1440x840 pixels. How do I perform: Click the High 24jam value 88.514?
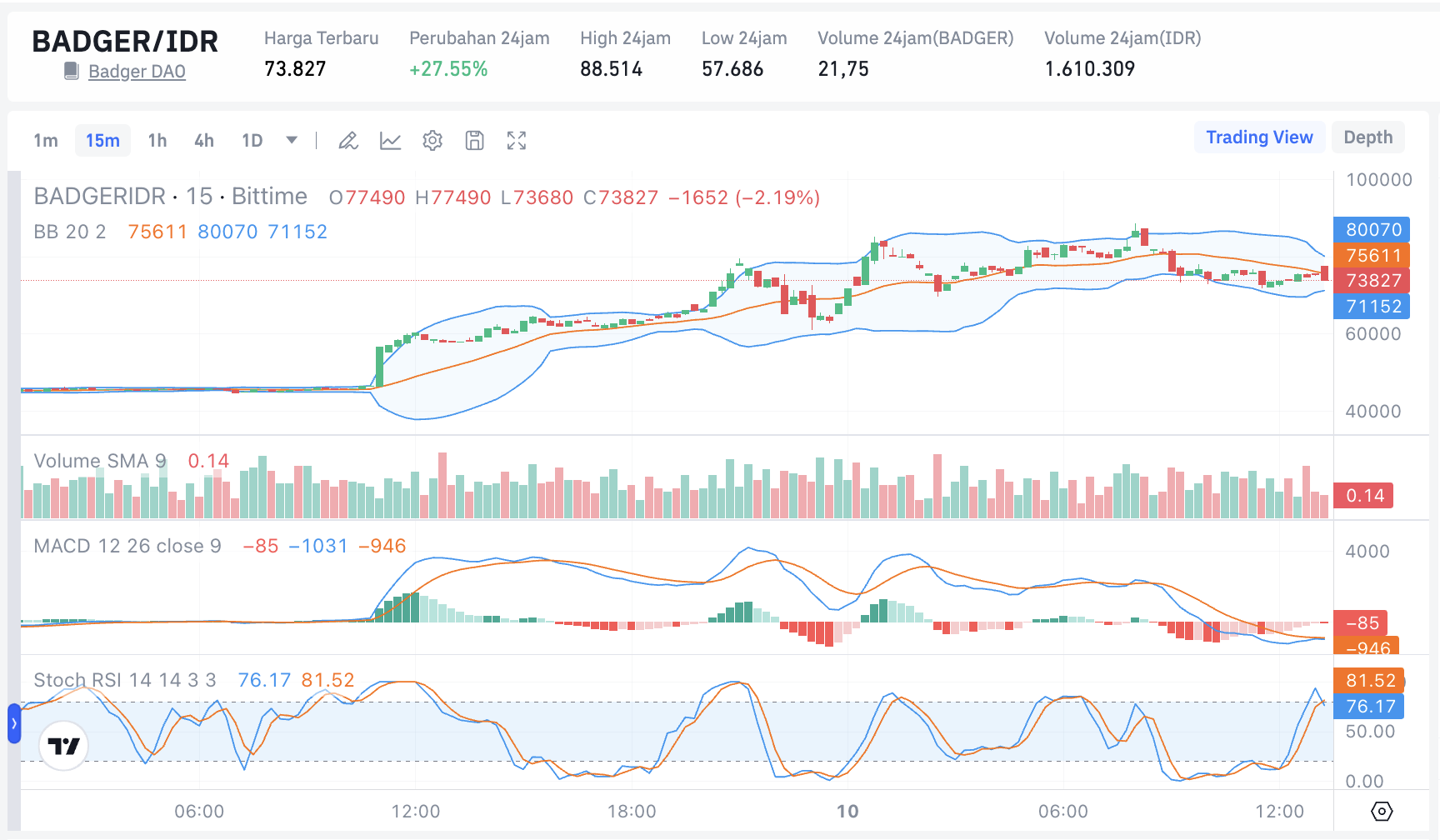click(612, 69)
